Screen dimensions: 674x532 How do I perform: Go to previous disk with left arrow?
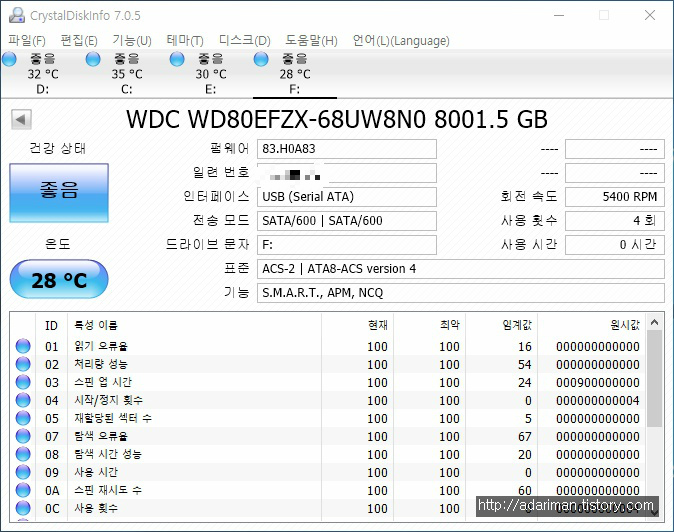tap(21, 119)
